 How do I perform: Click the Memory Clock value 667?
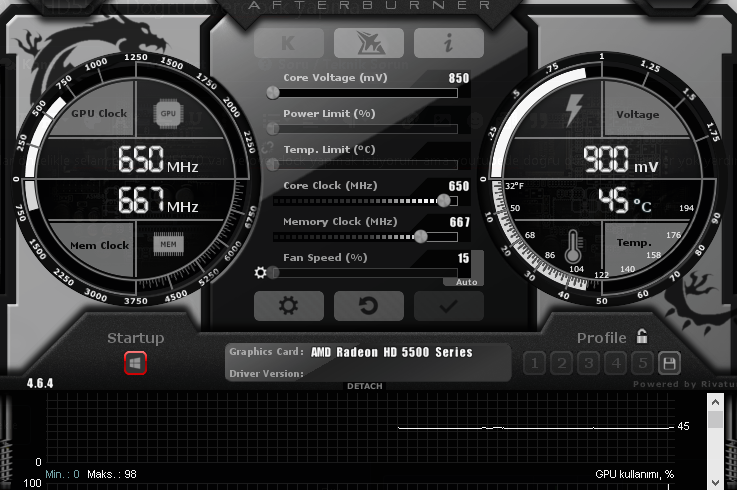[x=460, y=222]
